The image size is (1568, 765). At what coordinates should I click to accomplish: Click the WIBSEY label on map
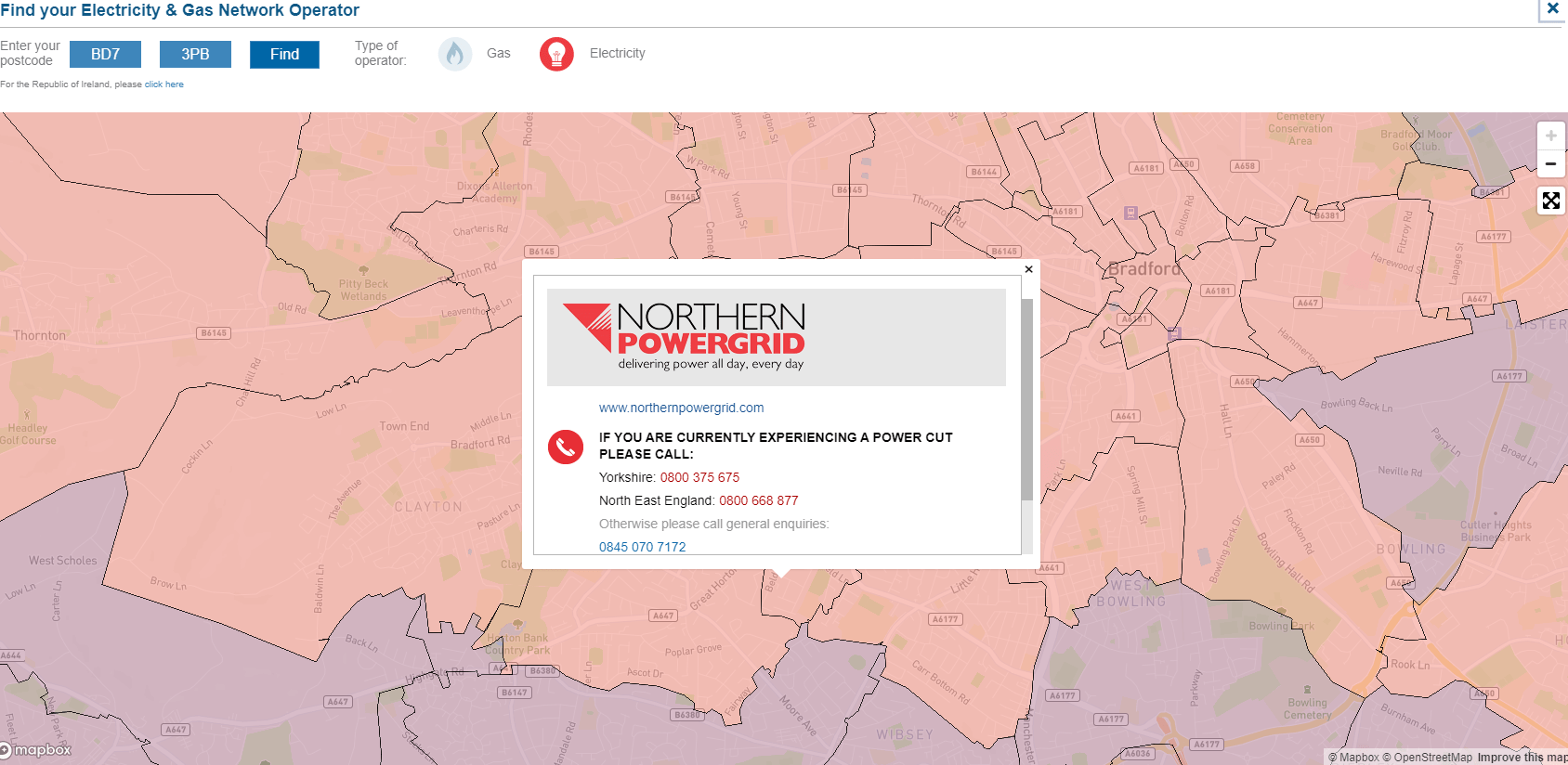tap(904, 734)
